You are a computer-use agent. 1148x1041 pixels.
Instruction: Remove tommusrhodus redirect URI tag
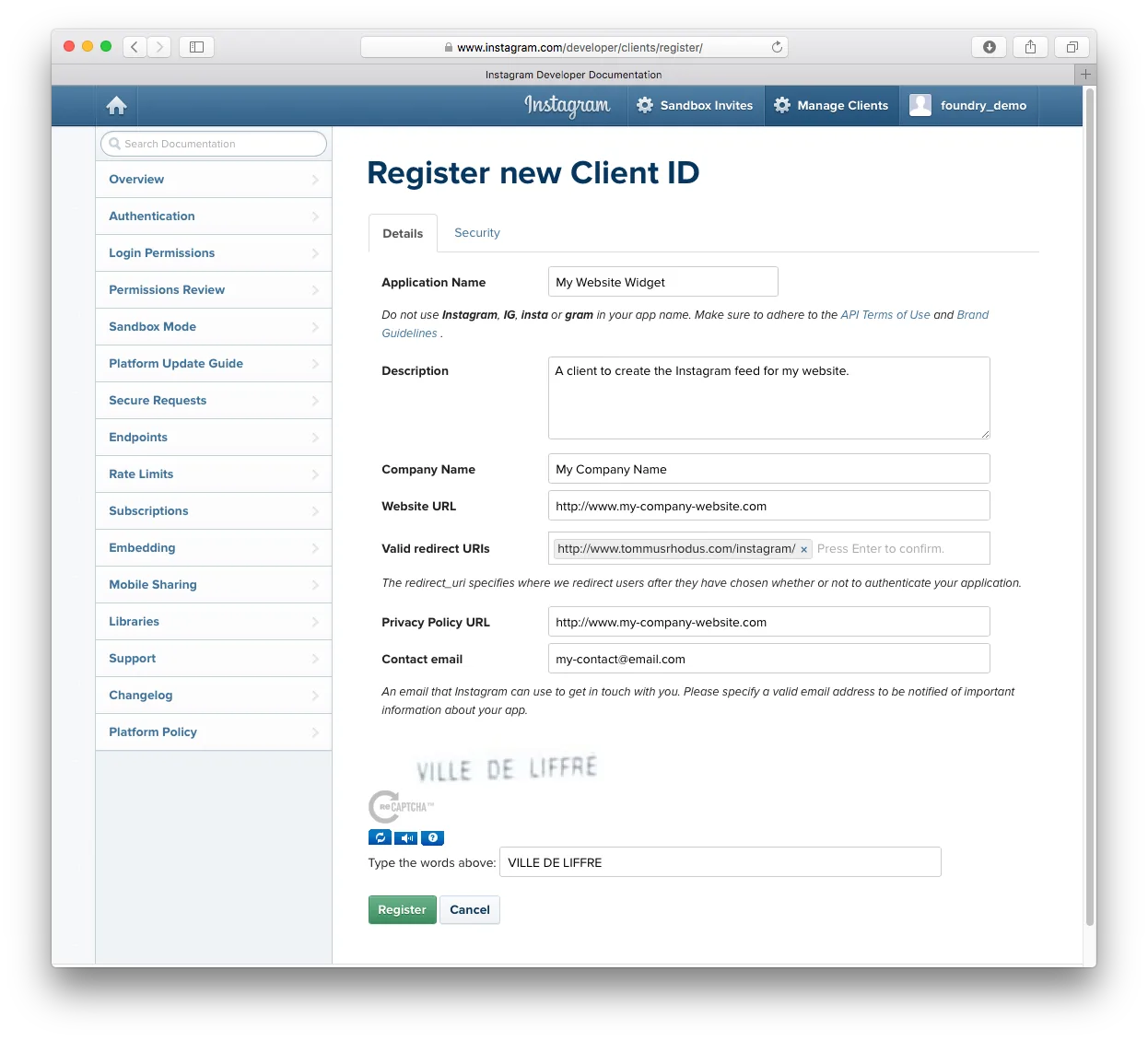click(x=803, y=549)
